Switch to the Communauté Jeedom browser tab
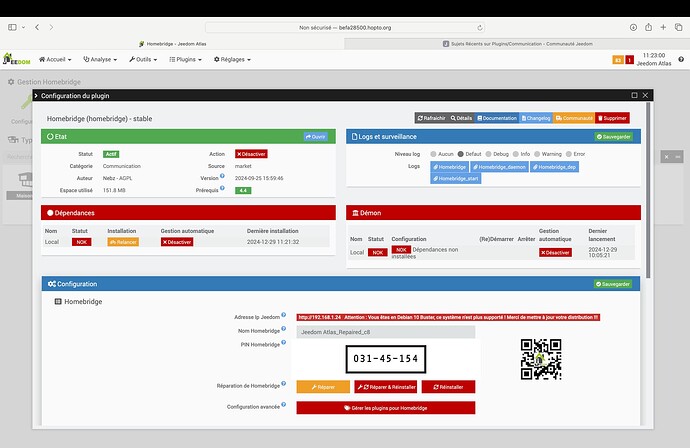 (517, 44)
